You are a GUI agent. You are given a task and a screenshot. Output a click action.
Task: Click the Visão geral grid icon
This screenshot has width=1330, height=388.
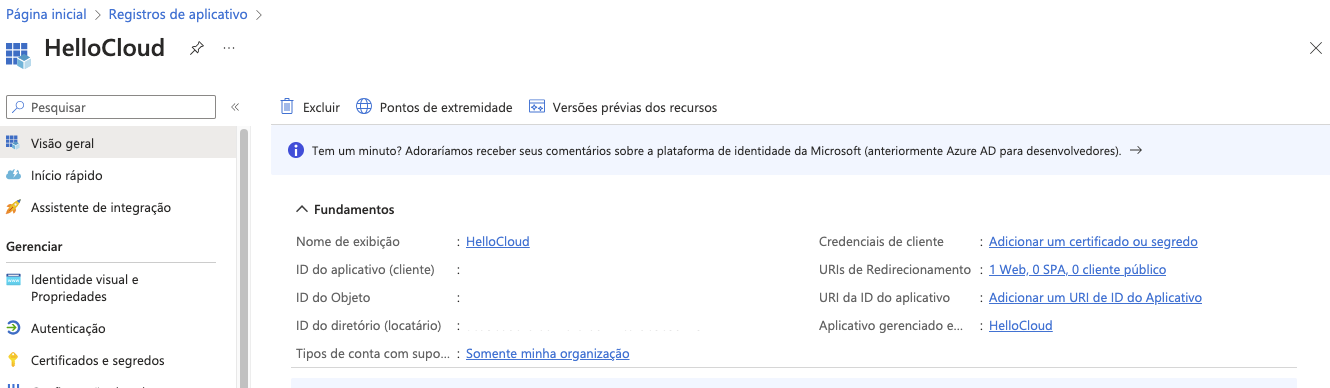tap(13, 143)
